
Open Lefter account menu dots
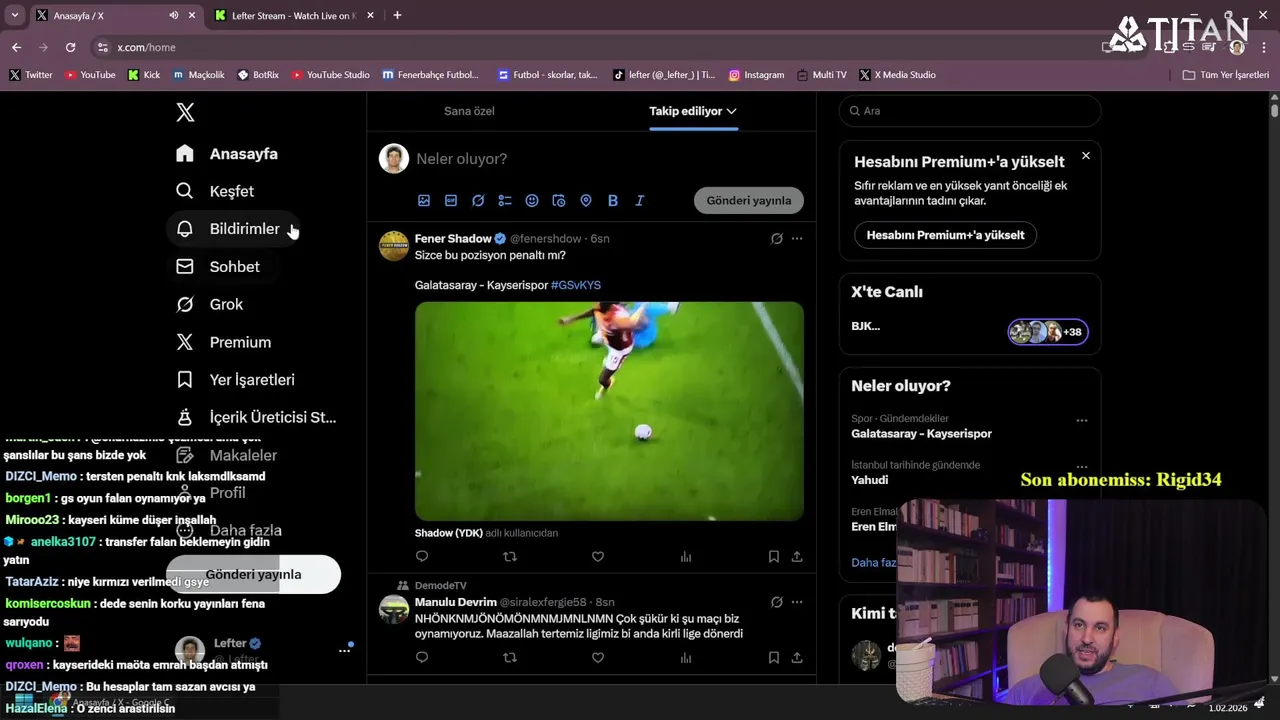[x=344, y=650]
